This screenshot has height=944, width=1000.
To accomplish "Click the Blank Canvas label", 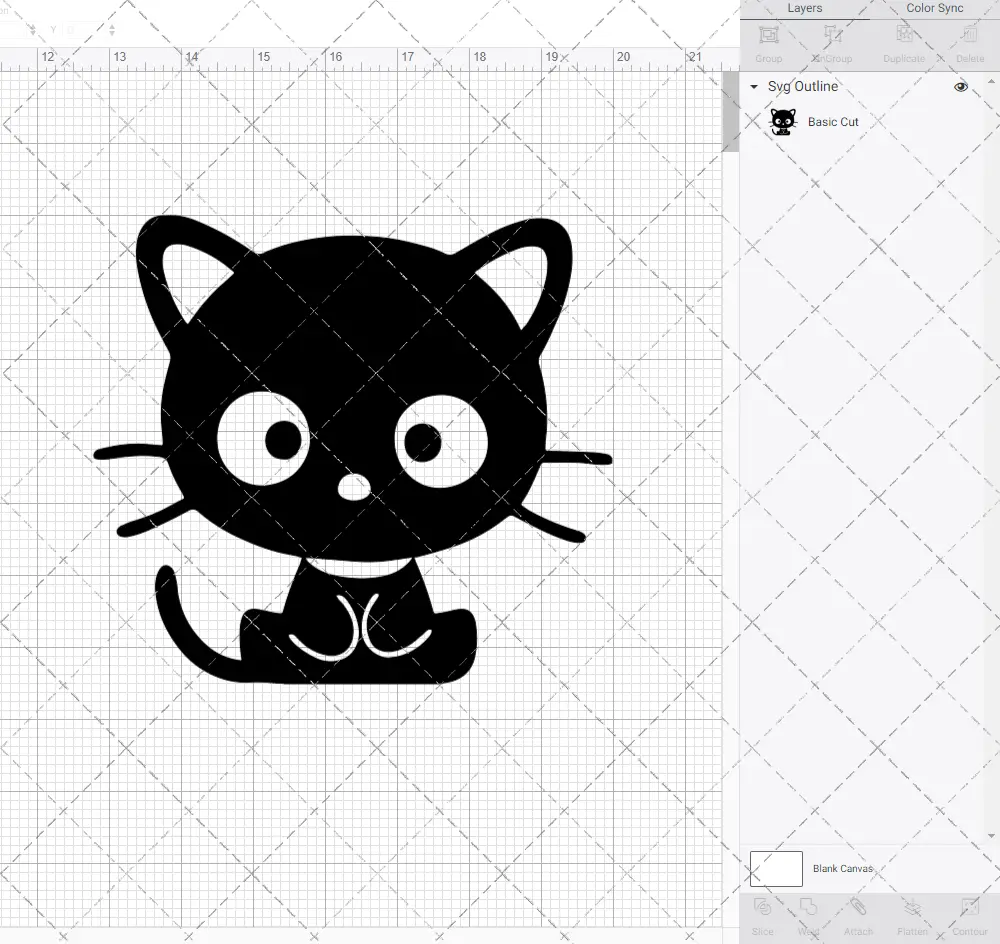I will click(843, 868).
